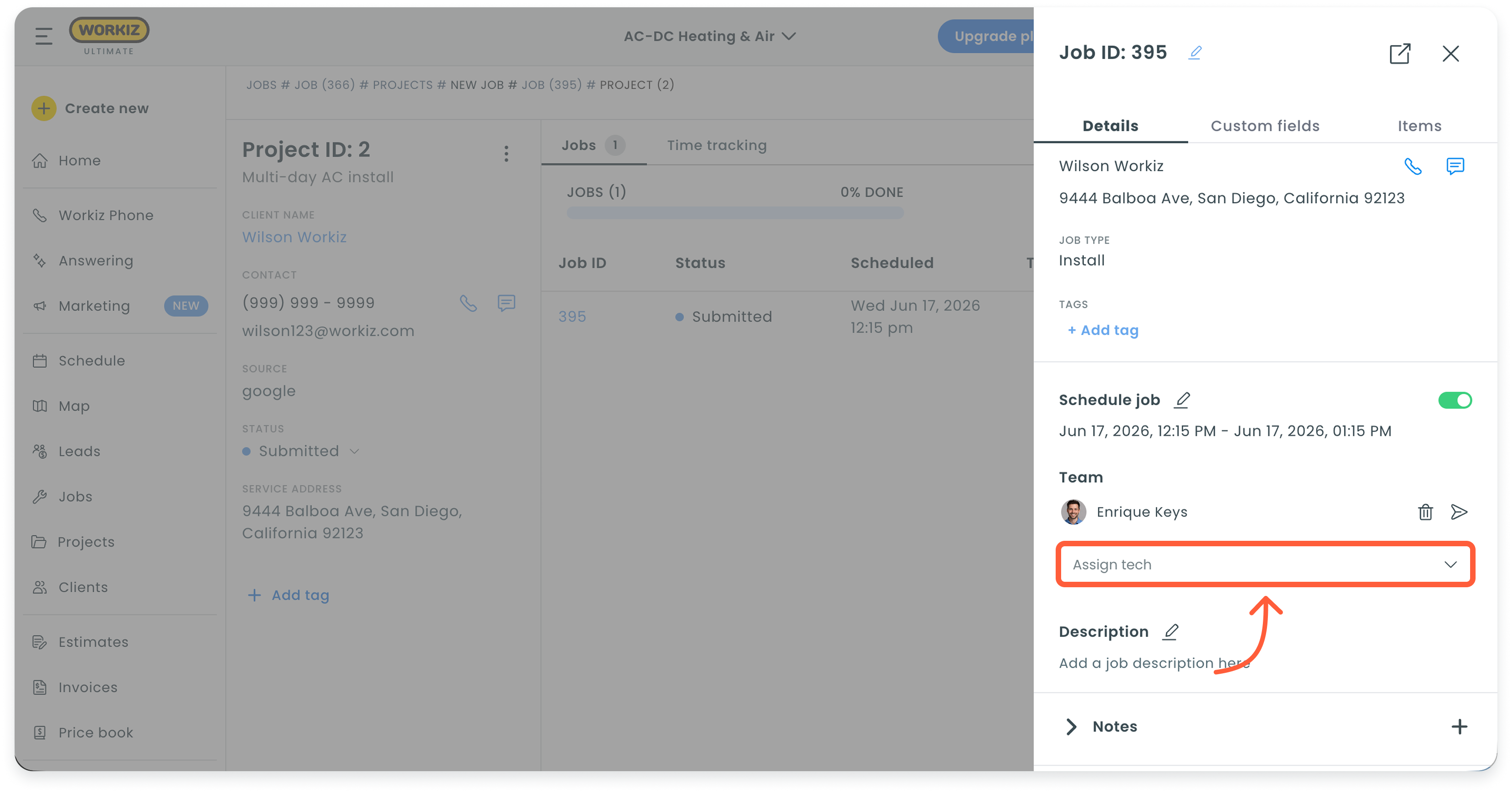Click wilson123@workiz.com email text
Image resolution: width=1512 pixels, height=793 pixels.
[328, 331]
